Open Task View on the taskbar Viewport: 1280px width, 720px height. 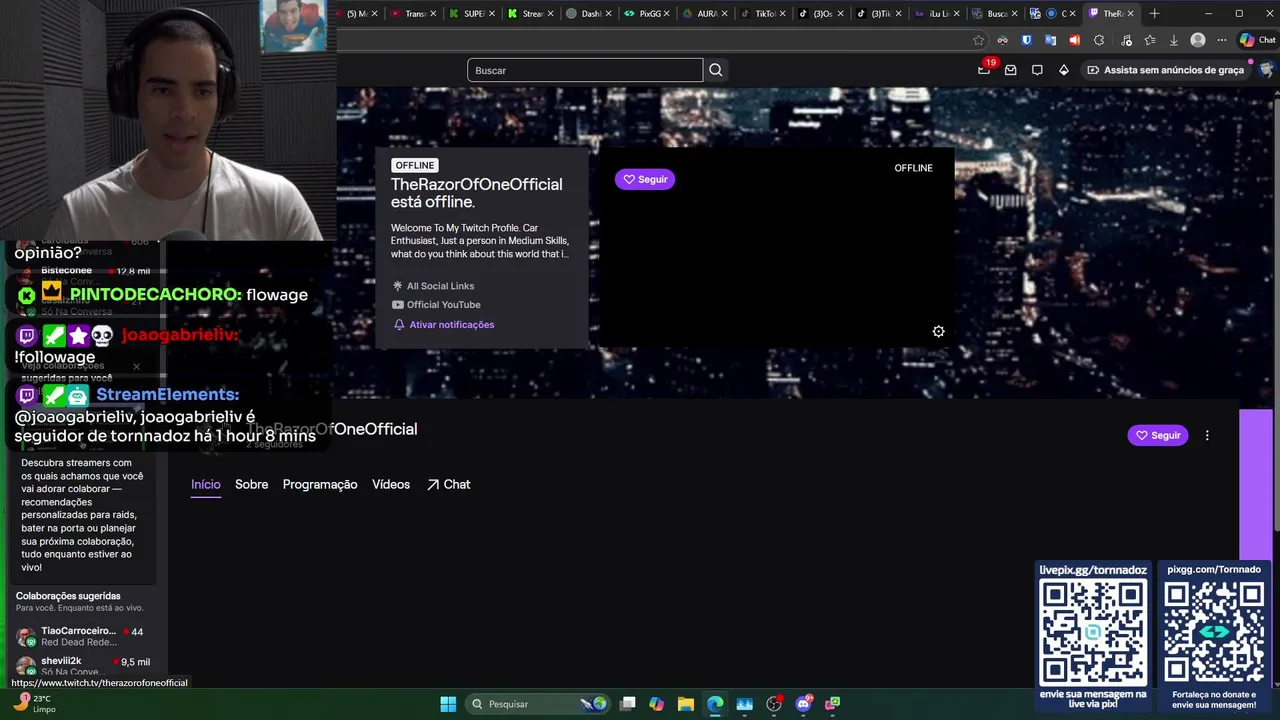[627, 704]
